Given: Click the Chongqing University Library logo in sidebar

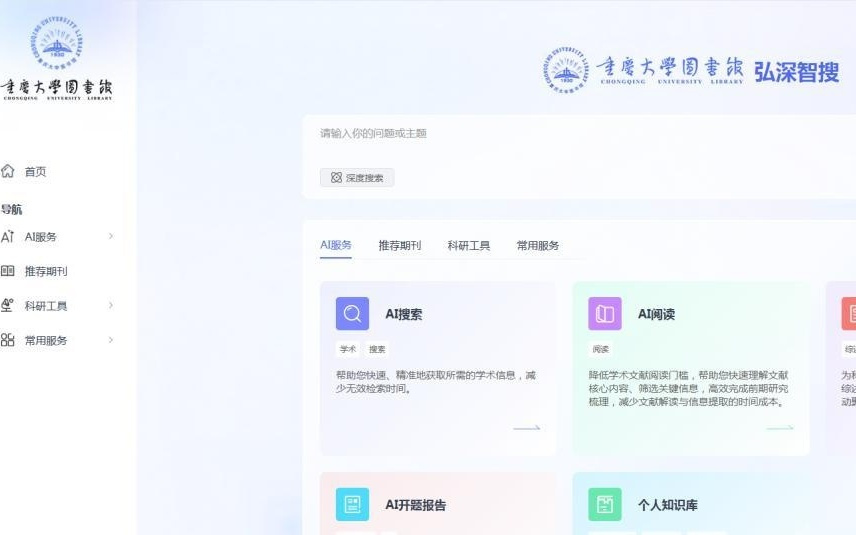Looking at the screenshot, I should point(57,58).
